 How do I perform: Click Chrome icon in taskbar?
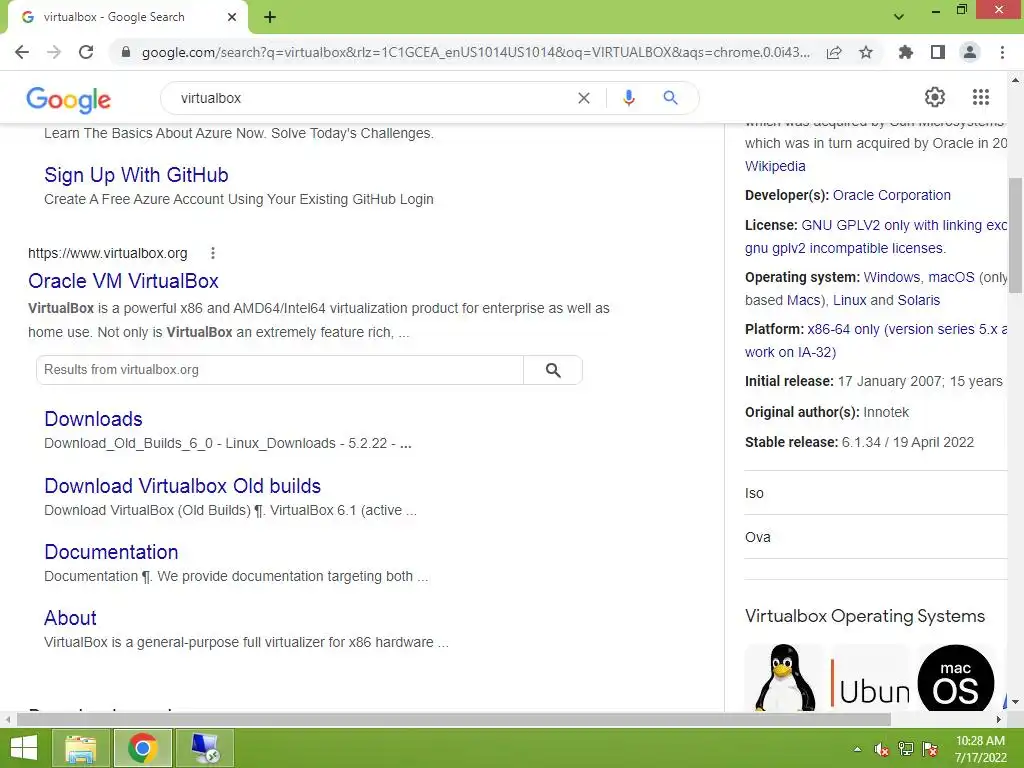[143, 748]
